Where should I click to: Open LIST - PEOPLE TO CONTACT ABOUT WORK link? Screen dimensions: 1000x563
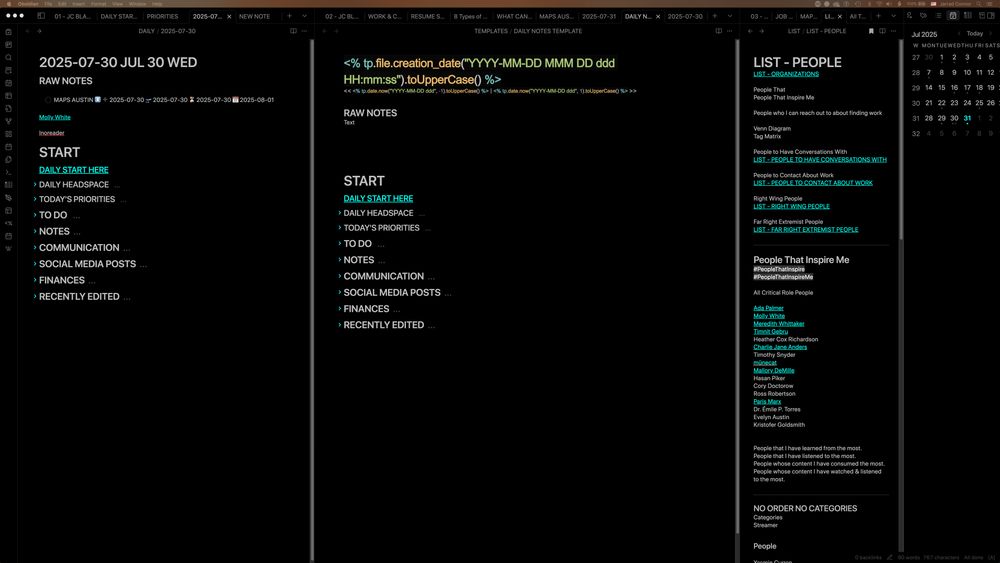point(812,183)
